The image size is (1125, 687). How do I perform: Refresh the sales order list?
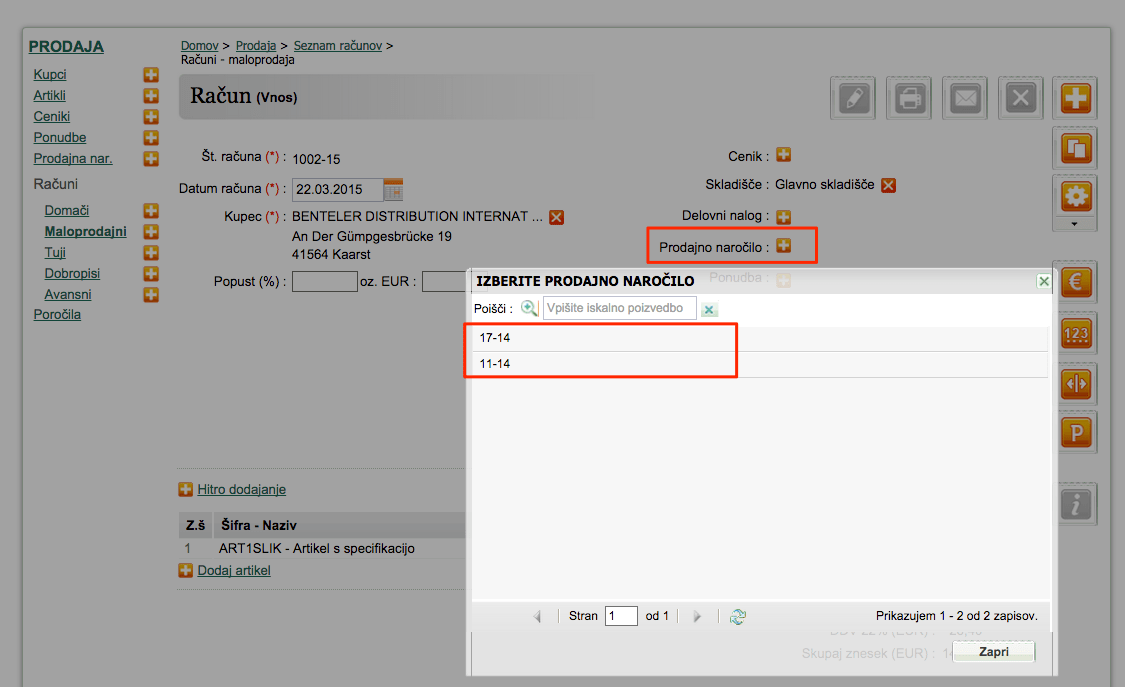click(738, 616)
